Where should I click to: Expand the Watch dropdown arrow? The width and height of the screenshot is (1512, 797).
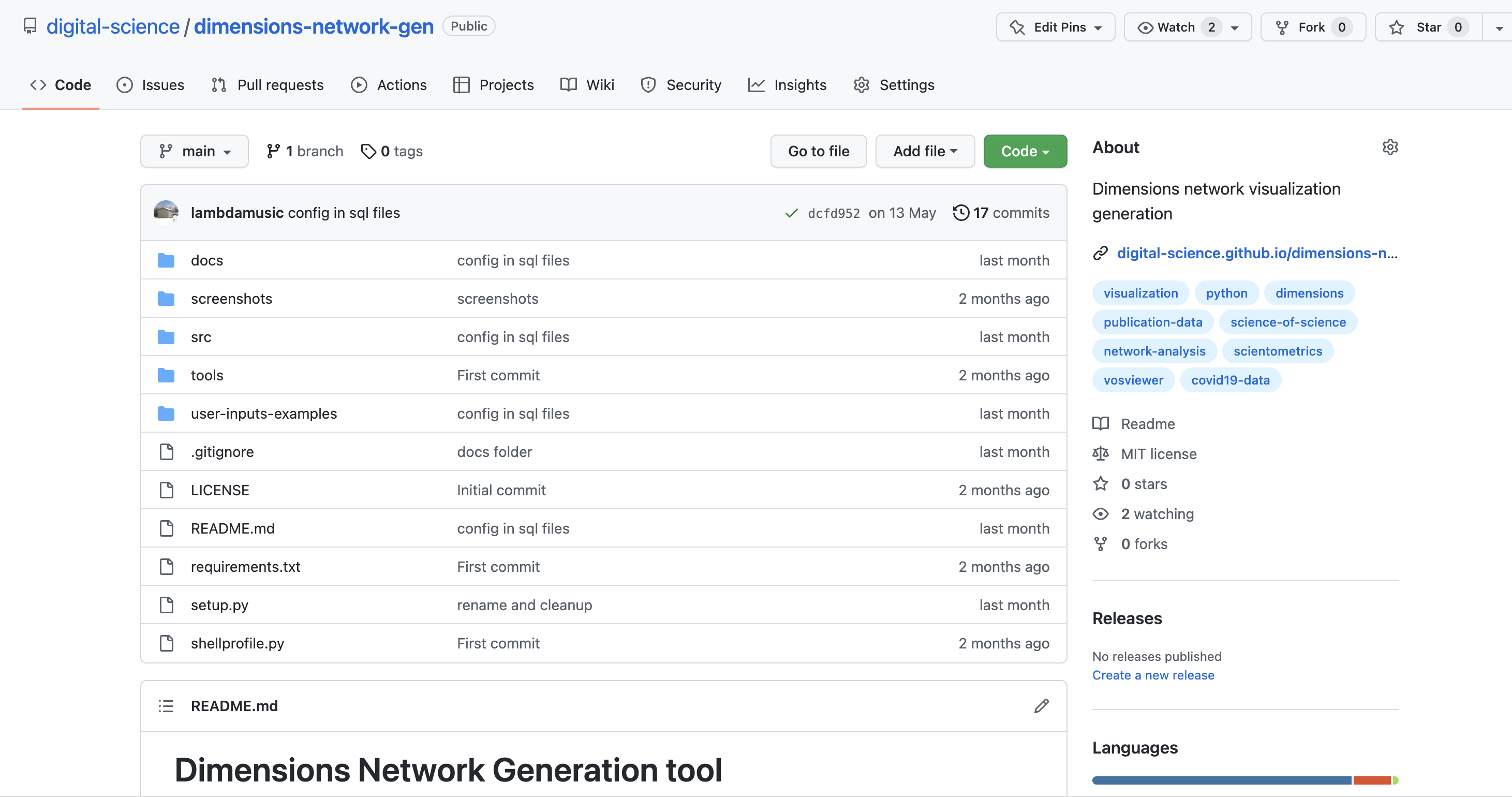pos(1235,27)
